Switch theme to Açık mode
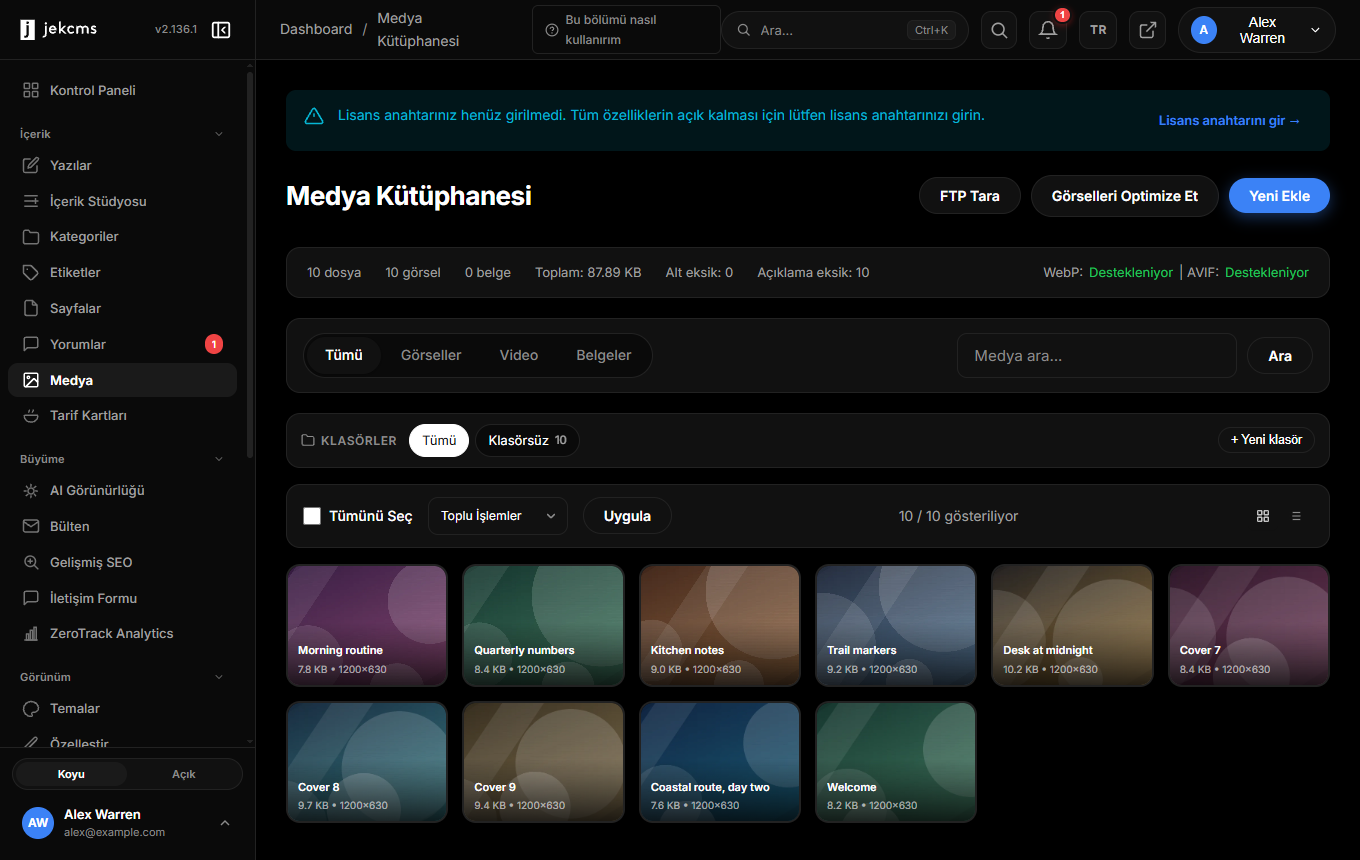This screenshot has height=860, width=1360. 184,774
